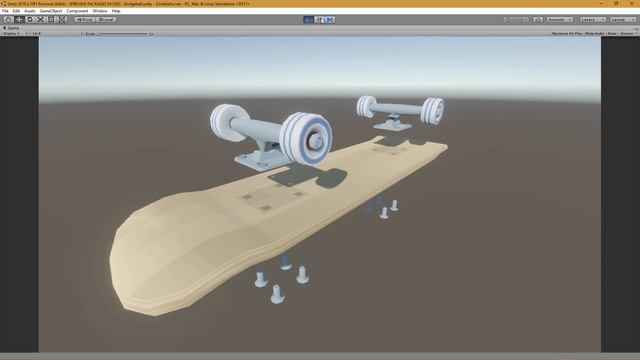Select the Hand tool in toolbar

coord(8,20)
